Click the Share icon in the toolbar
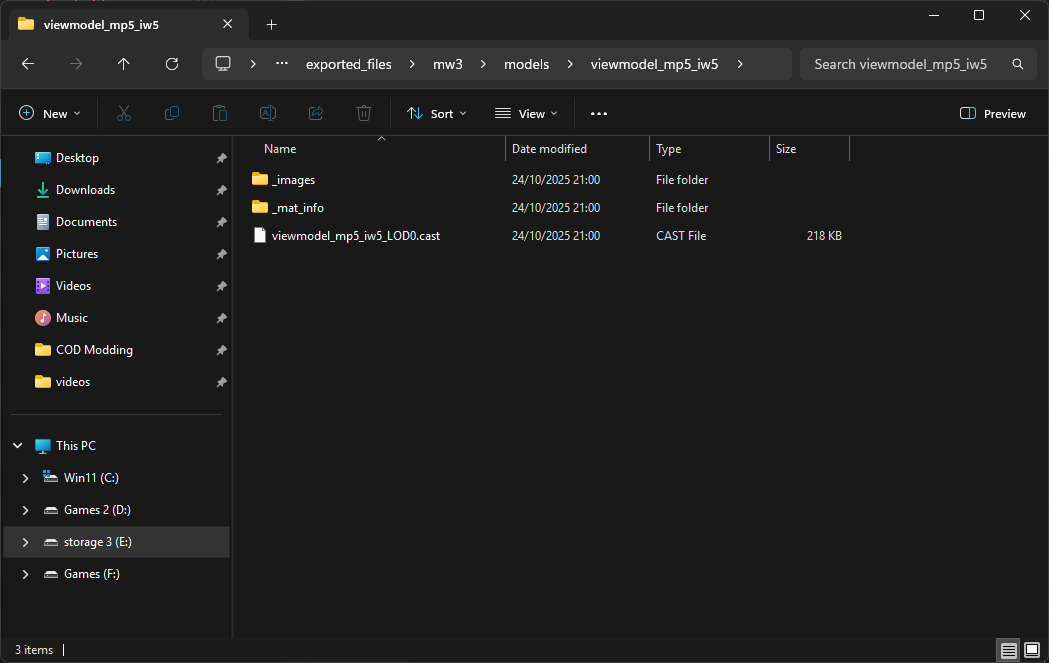The height and width of the screenshot is (663, 1049). click(x=315, y=113)
